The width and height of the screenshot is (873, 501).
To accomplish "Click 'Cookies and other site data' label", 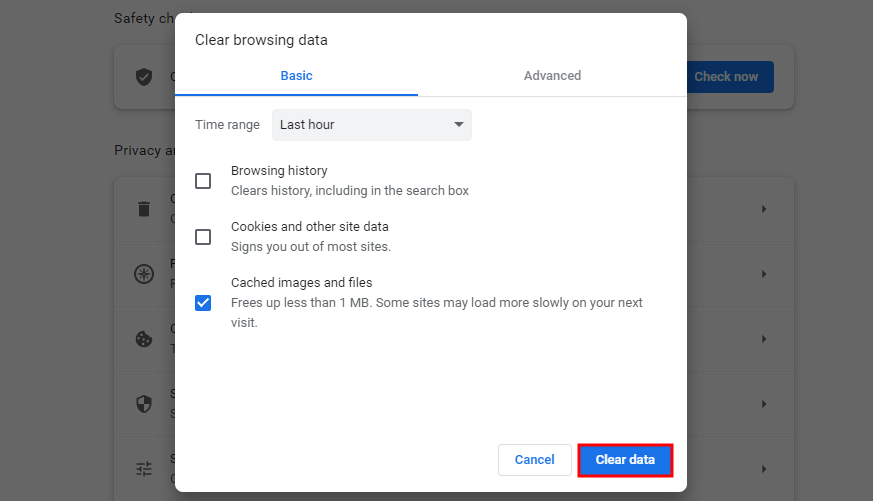I will tap(310, 227).
